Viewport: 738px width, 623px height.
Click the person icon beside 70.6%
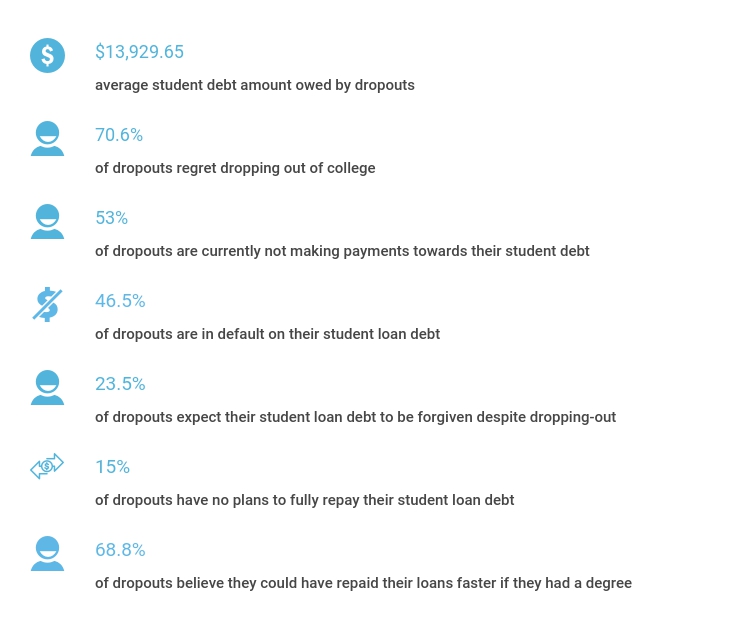pos(47,138)
